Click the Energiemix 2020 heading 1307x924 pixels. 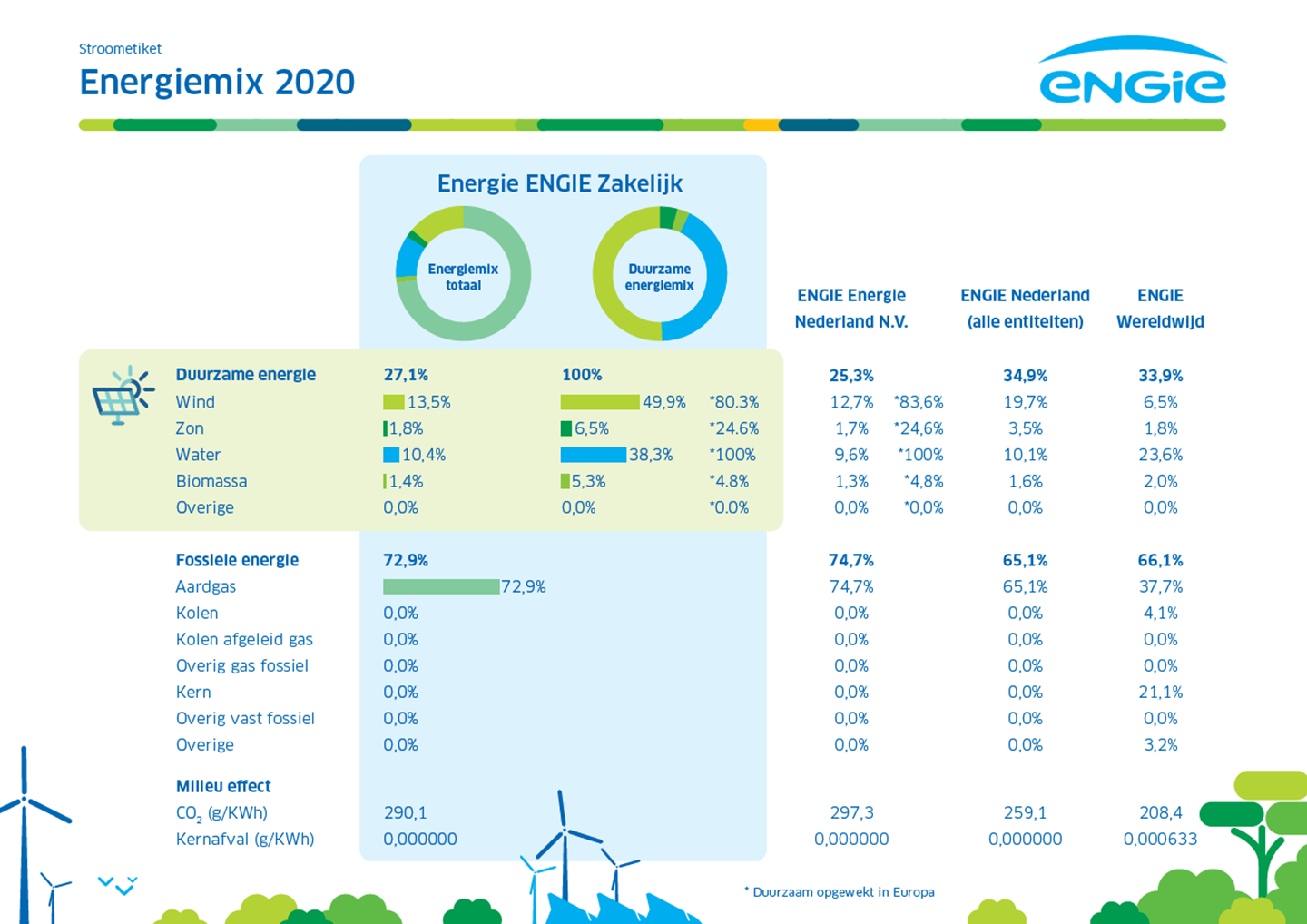pyautogui.click(x=217, y=82)
